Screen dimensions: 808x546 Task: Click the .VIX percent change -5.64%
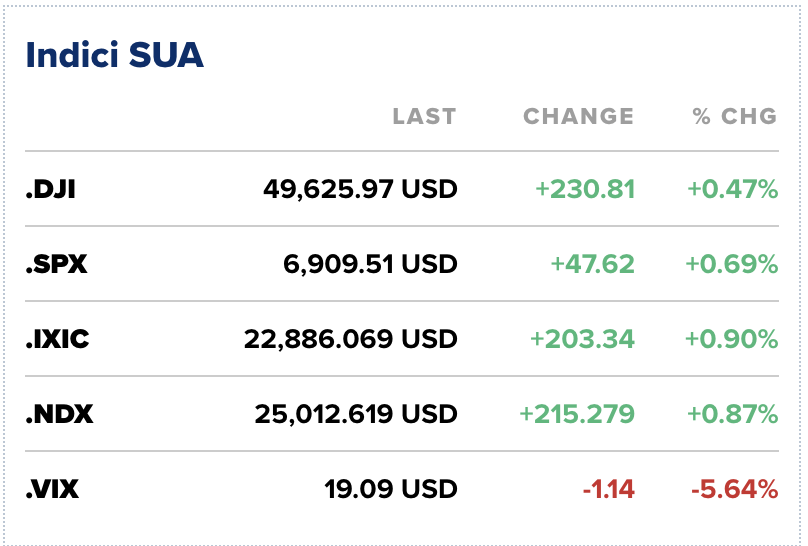[x=734, y=489]
